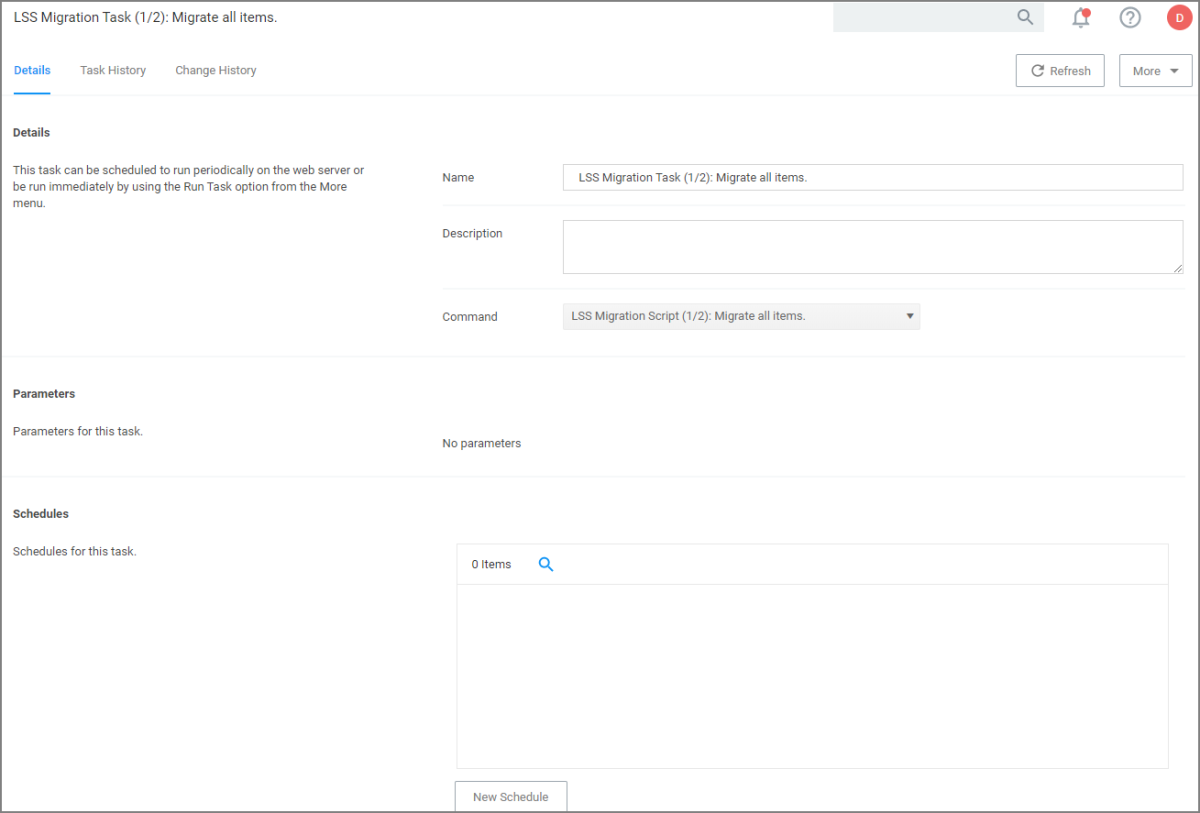This screenshot has width=1200, height=813.
Task: Open the user avatar menu labeled D
Action: [1179, 17]
